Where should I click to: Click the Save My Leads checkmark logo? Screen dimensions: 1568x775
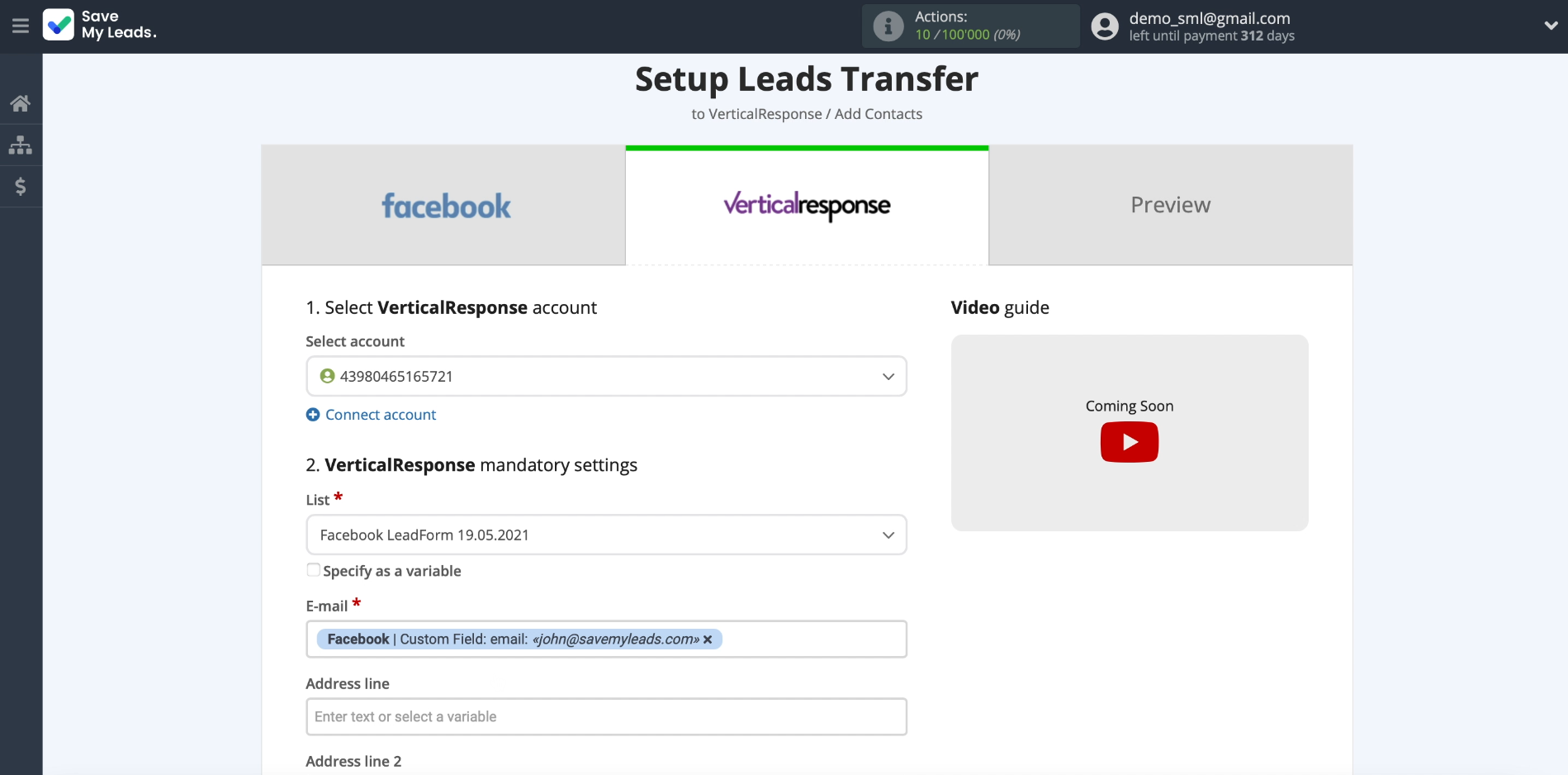click(59, 25)
